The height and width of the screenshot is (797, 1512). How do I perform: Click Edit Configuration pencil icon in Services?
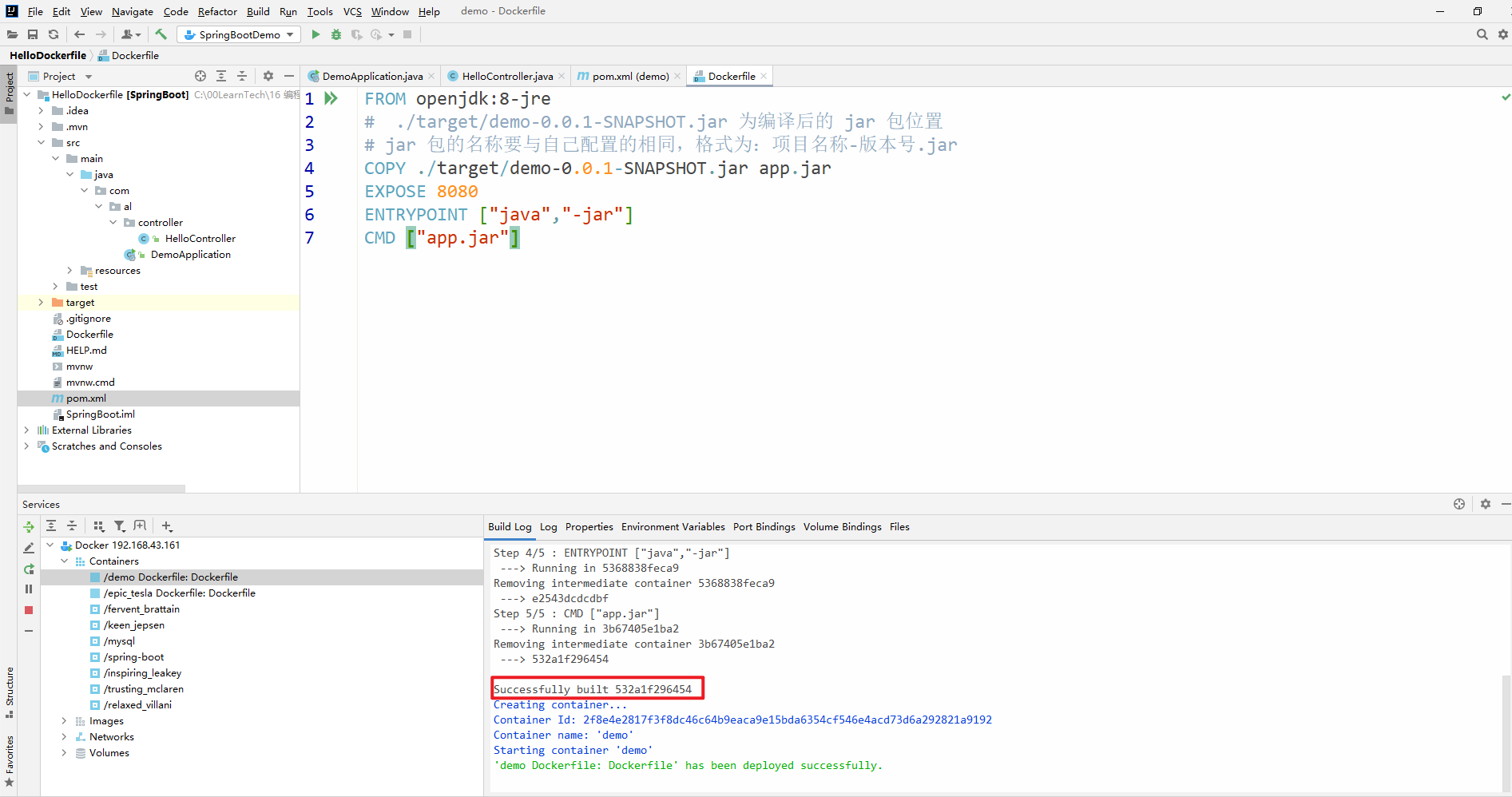(x=29, y=548)
